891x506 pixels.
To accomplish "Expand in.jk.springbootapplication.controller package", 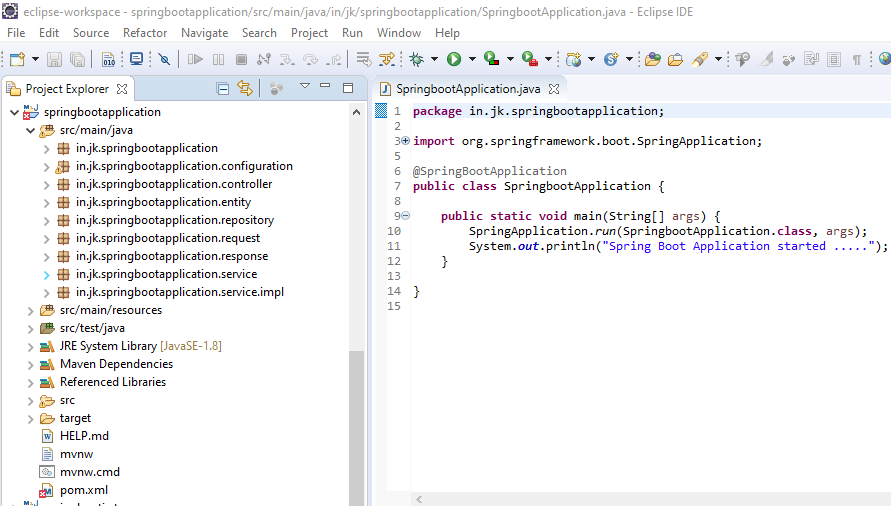I will coord(47,185).
